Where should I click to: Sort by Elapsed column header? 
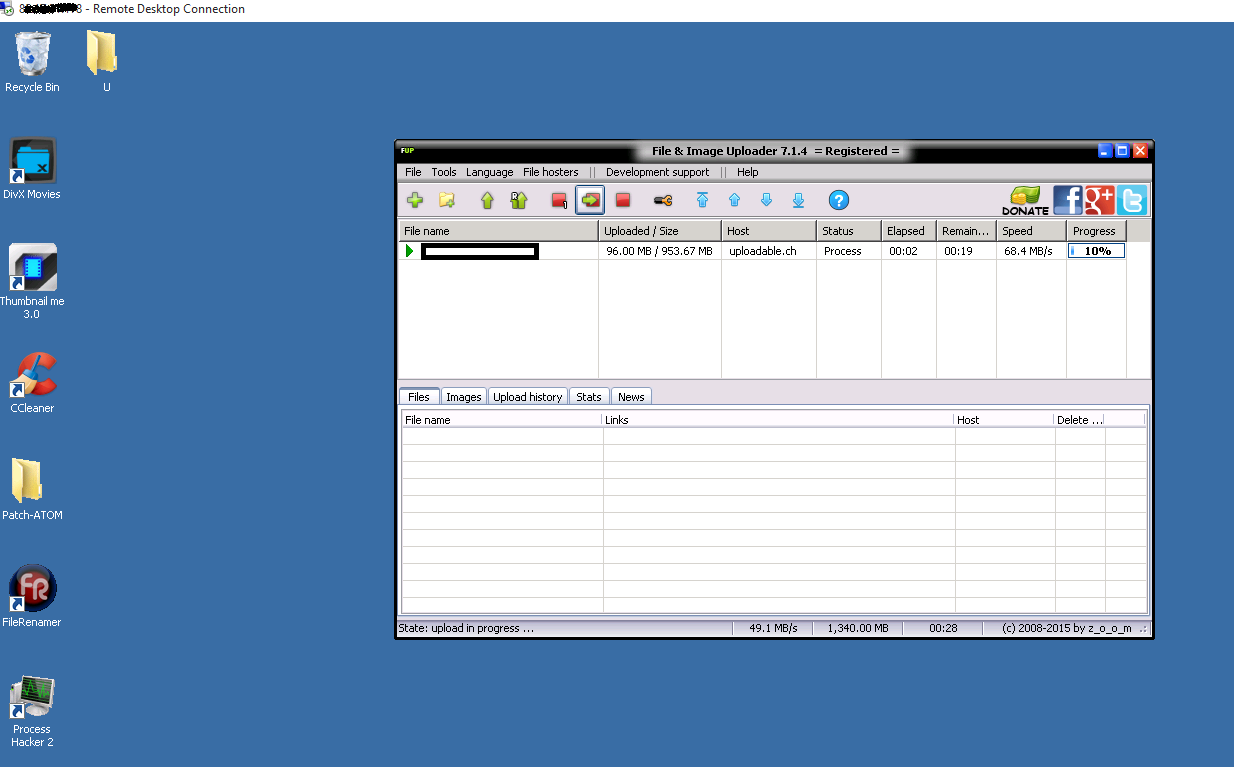click(909, 231)
